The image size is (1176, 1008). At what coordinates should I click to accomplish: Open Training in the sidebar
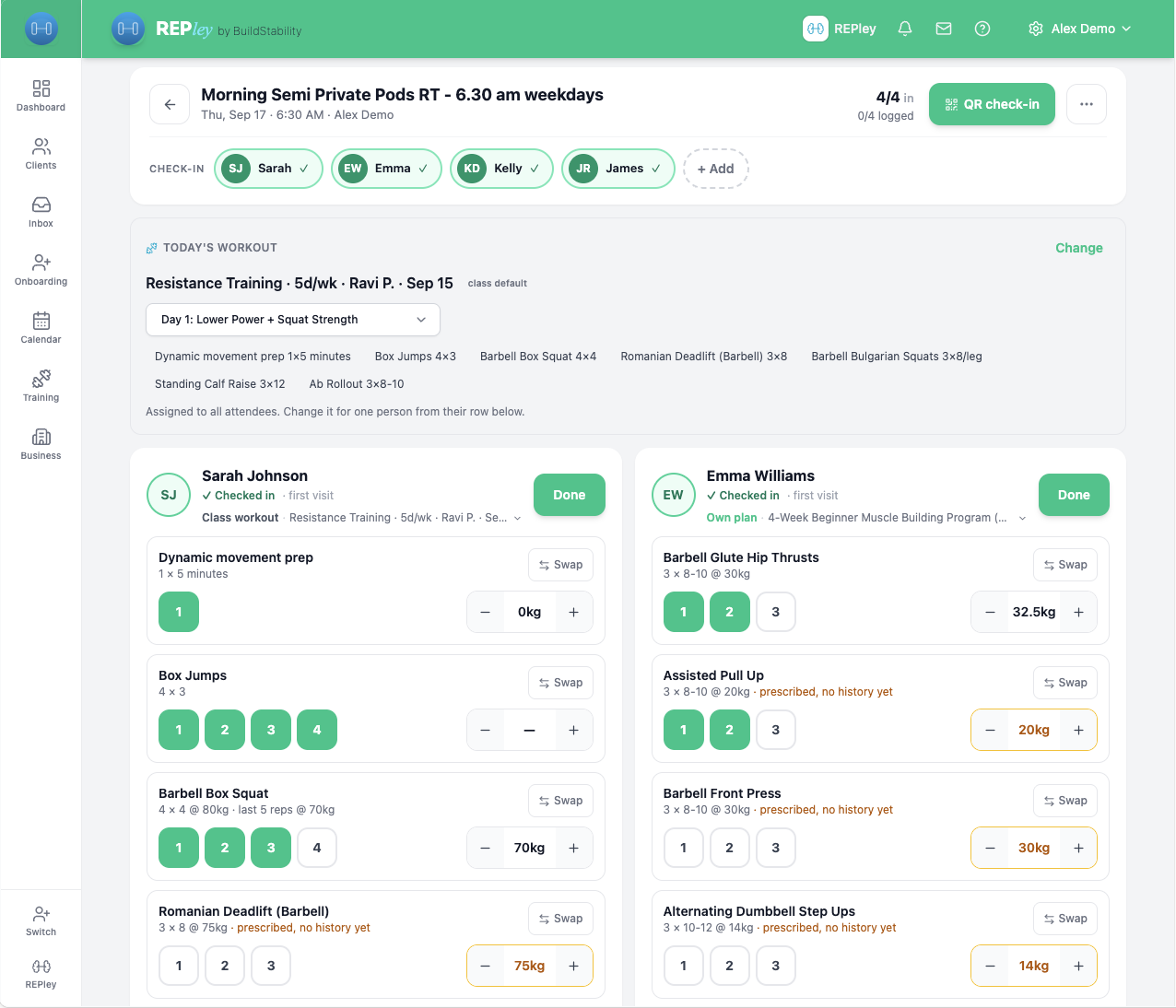click(x=41, y=386)
